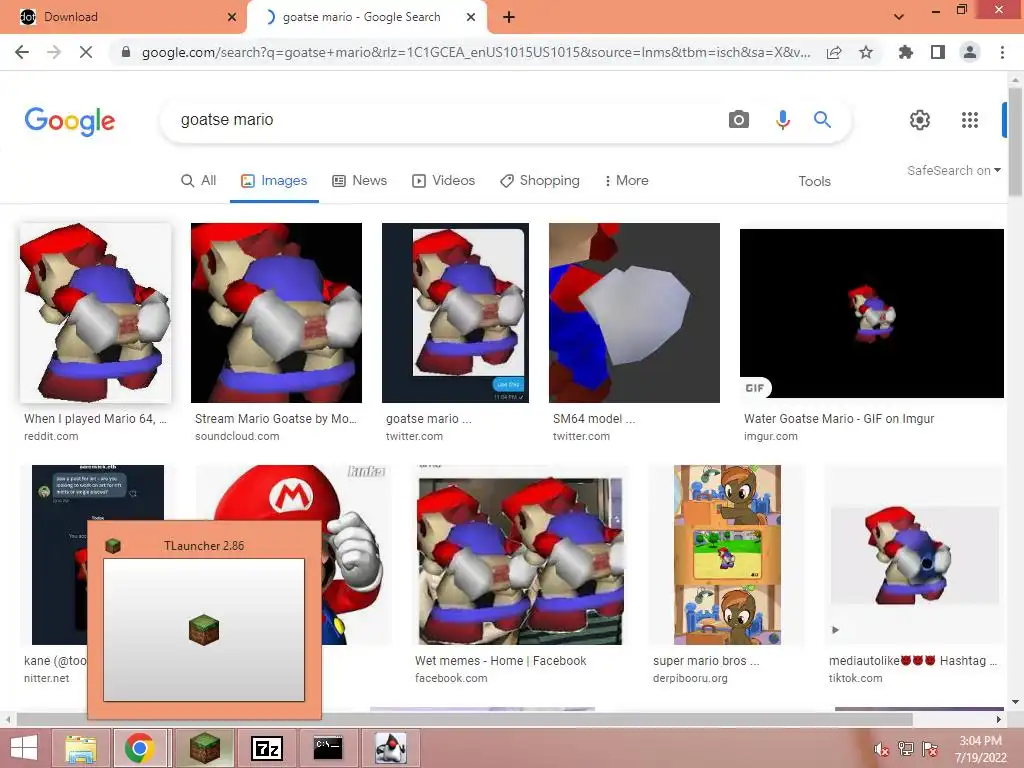Close the goatse mario search tab
The width and height of the screenshot is (1024, 768).
(x=471, y=18)
